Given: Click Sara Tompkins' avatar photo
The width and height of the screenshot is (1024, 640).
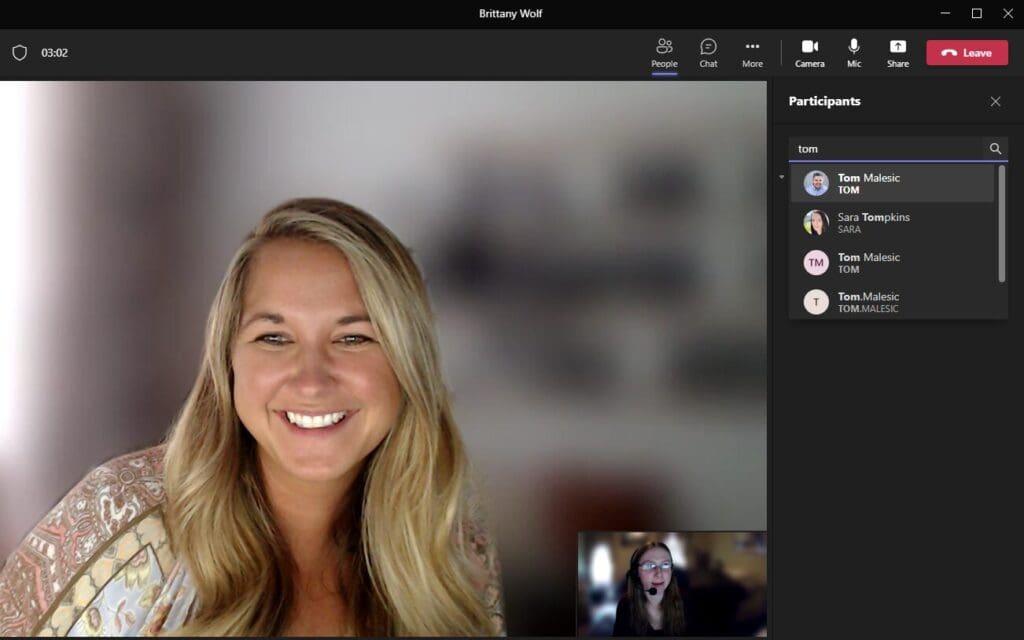Looking at the screenshot, I should pyautogui.click(x=816, y=223).
